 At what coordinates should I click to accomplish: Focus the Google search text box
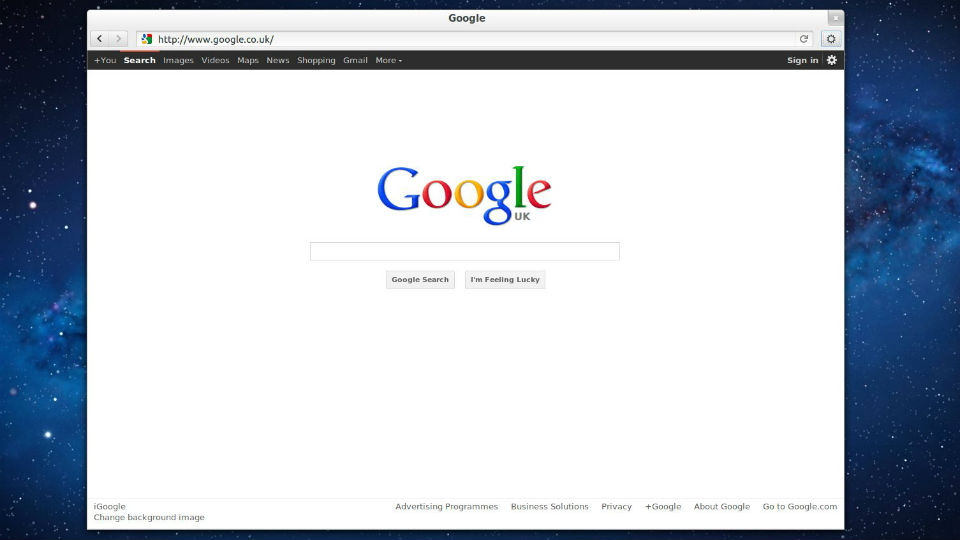[465, 251]
